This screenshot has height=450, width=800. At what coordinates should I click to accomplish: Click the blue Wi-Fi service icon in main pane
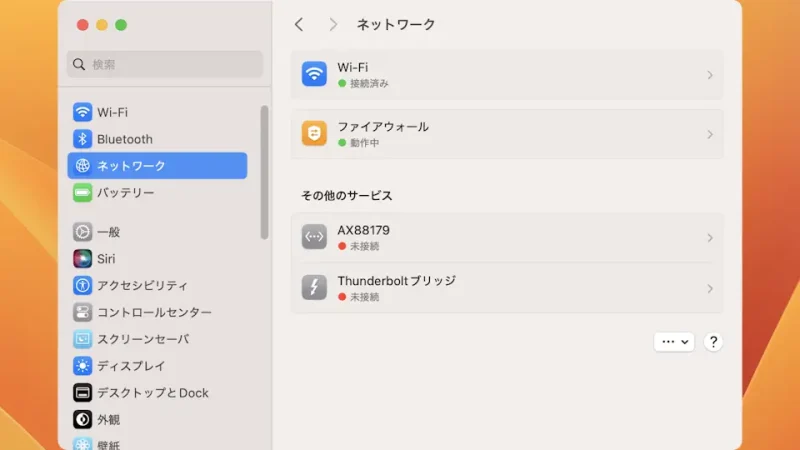coord(314,74)
